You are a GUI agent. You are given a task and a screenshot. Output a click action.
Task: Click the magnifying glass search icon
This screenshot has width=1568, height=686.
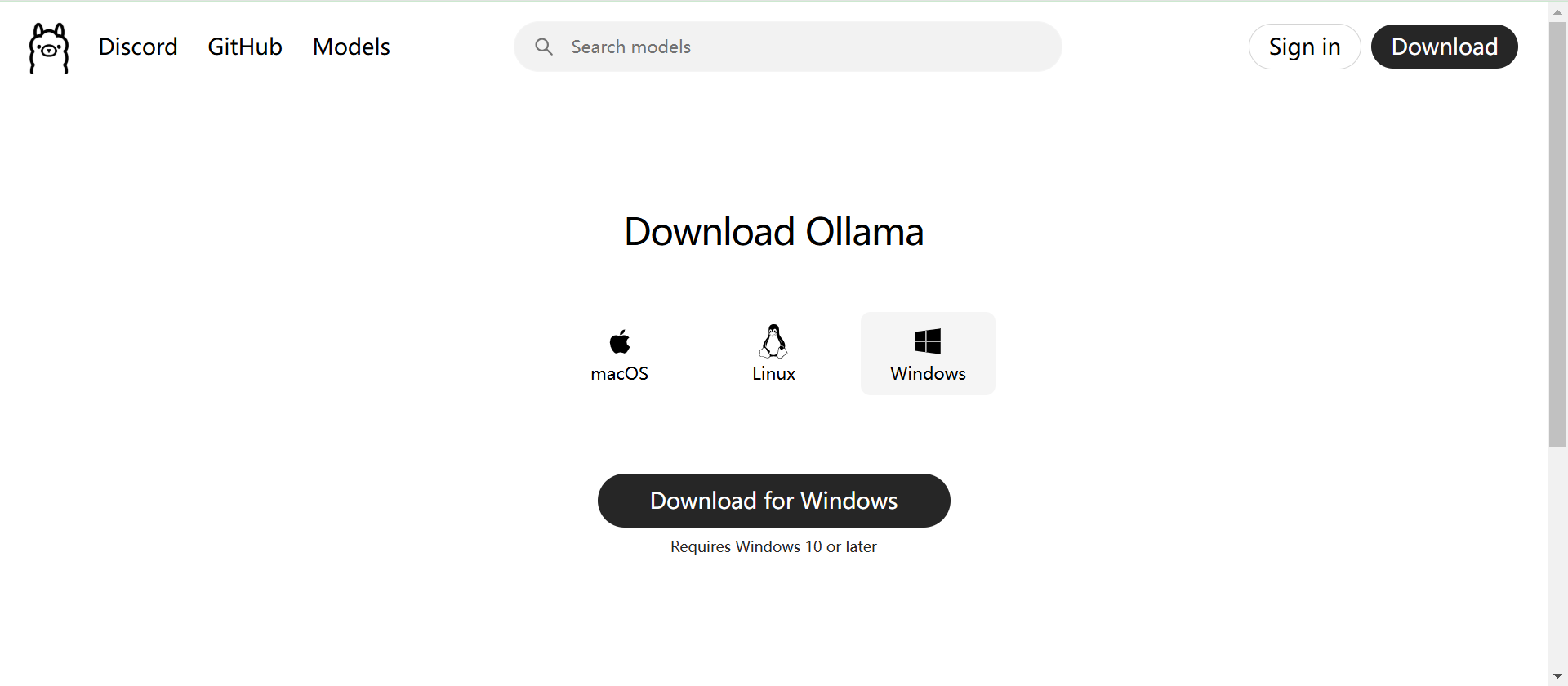(544, 47)
